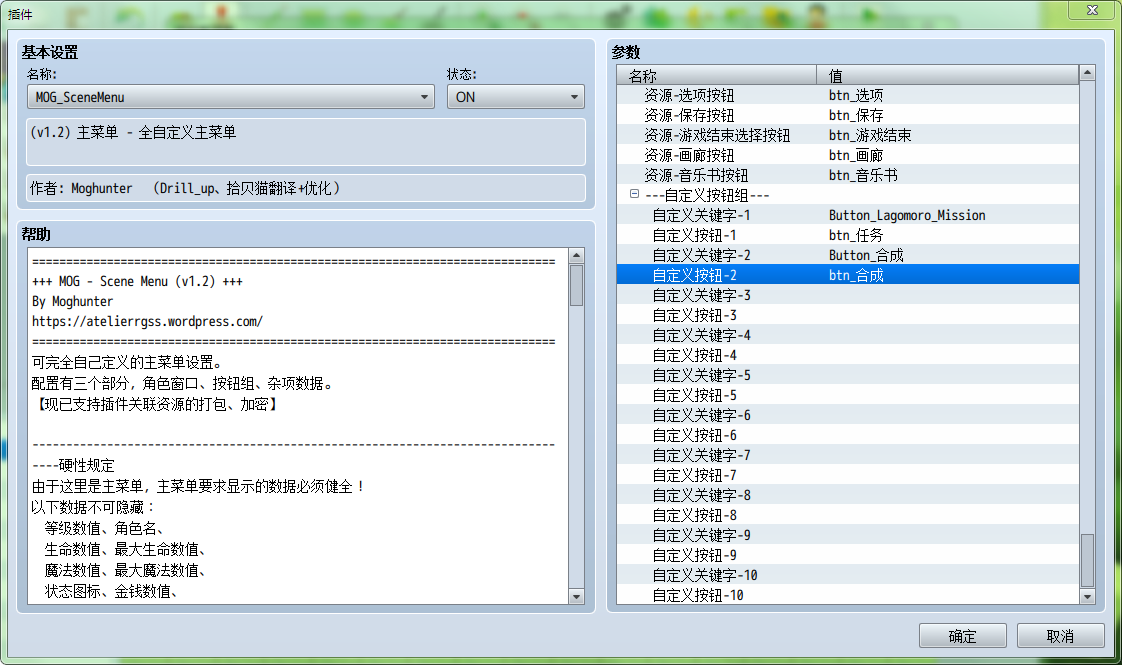Select the 自定义按钮-1 parameter row

848,236
